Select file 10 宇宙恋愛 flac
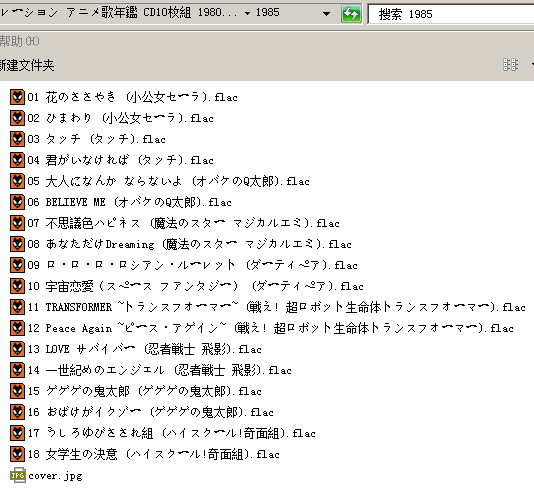534x488 pixels. 195,286
